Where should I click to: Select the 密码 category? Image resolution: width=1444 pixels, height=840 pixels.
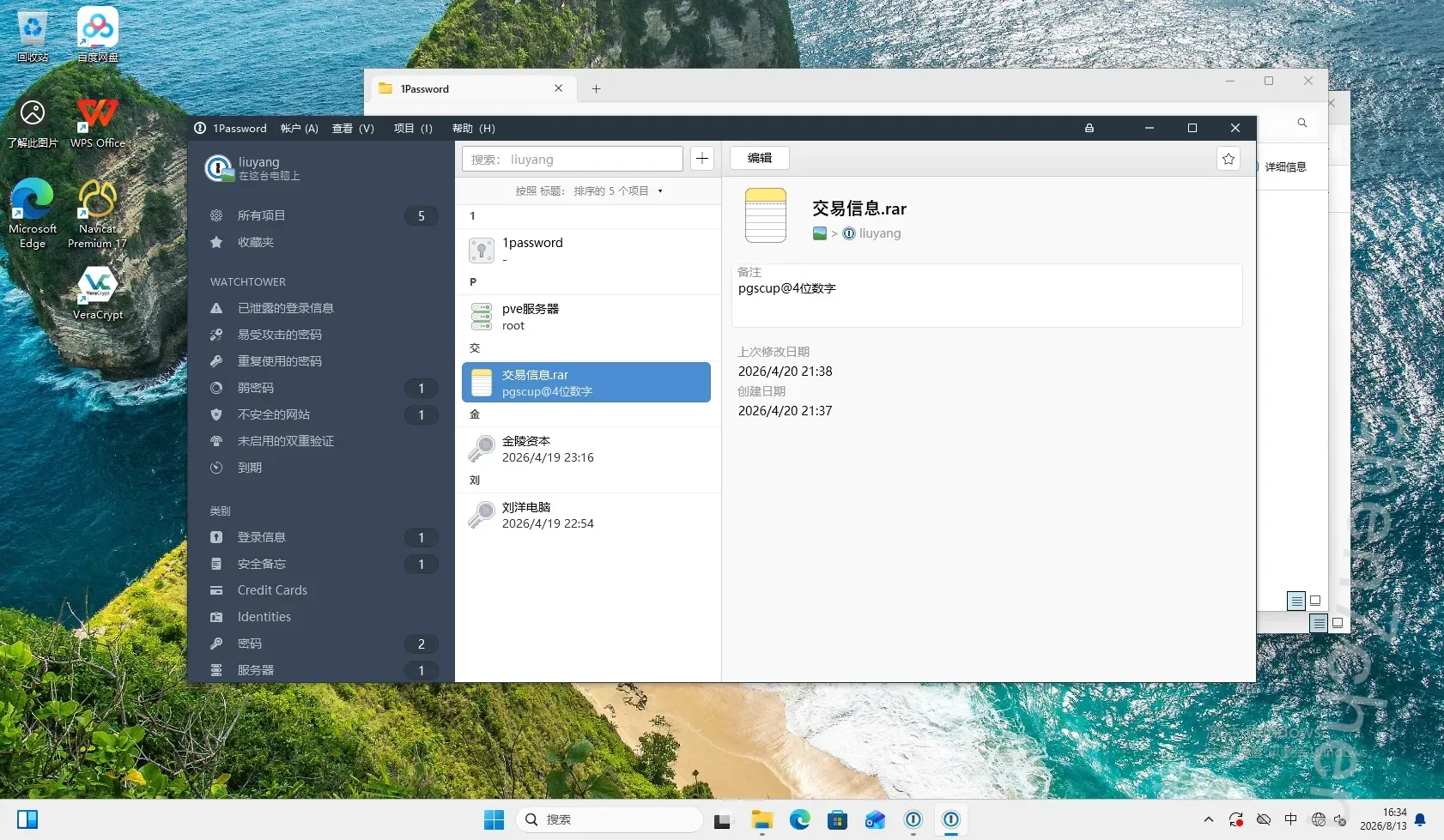pos(321,644)
